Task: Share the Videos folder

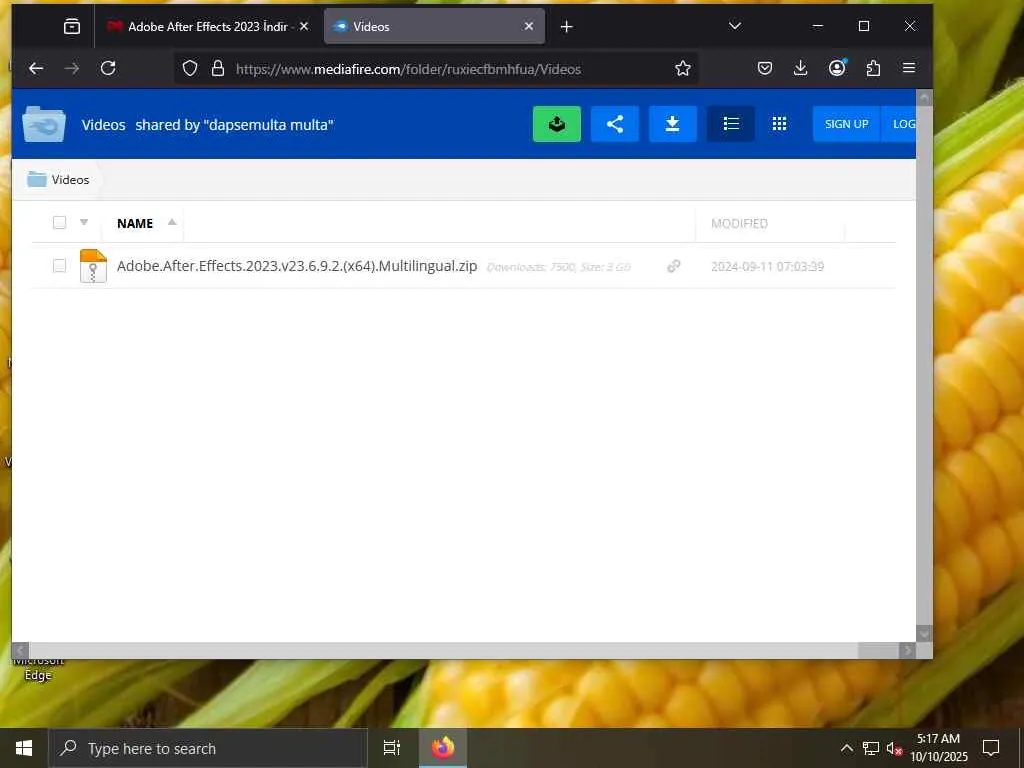Action: click(615, 124)
